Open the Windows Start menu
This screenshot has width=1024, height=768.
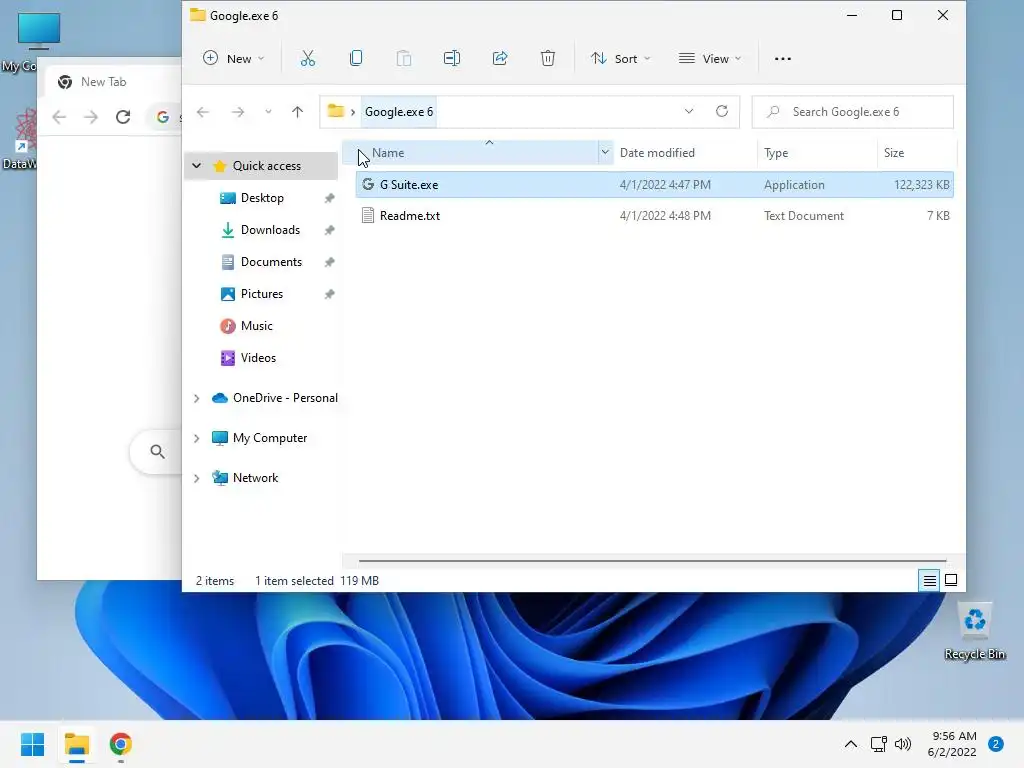pyautogui.click(x=33, y=744)
